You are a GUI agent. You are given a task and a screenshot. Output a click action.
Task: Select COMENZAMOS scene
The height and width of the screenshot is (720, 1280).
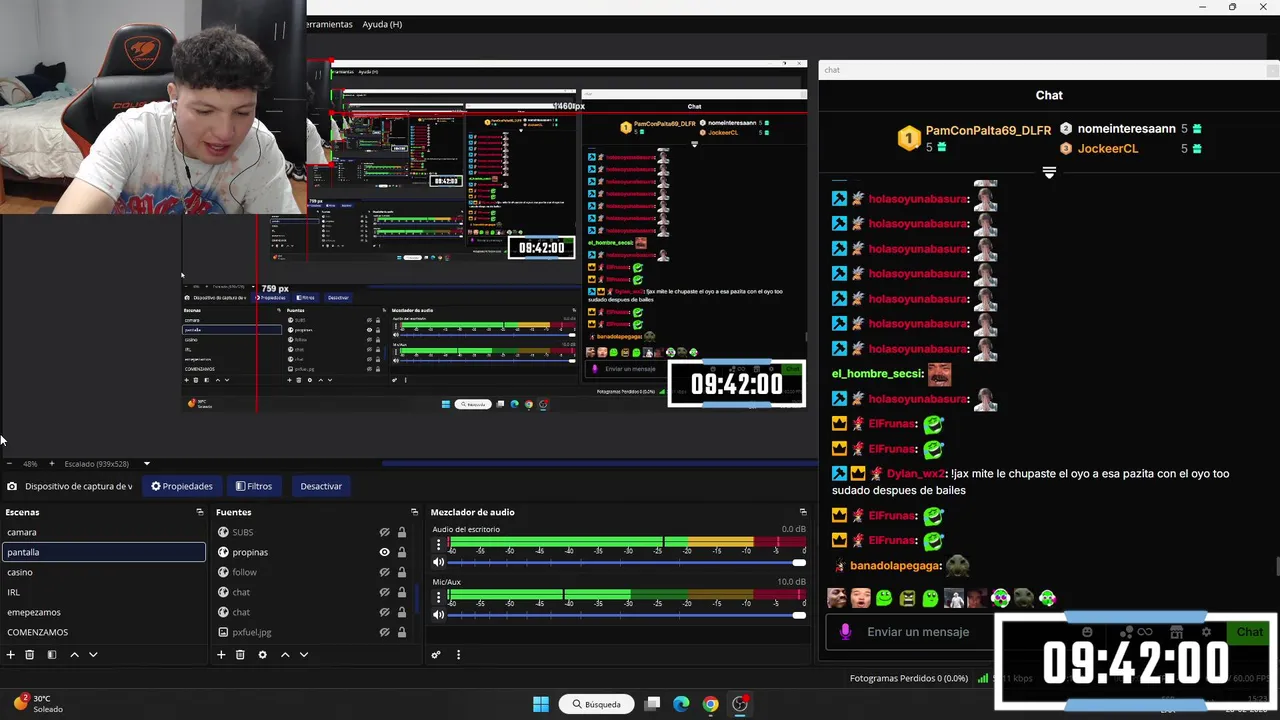tap(103, 632)
